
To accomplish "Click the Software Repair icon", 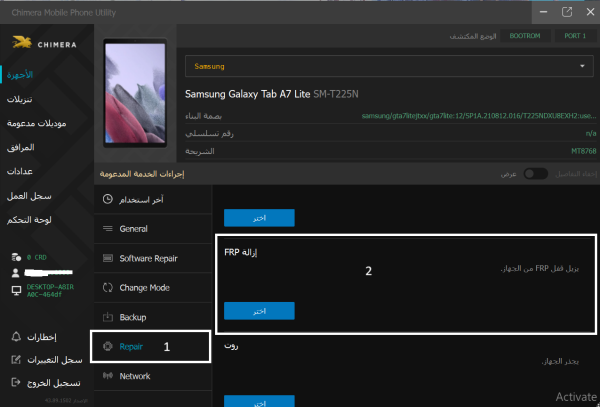I will [x=108, y=258].
